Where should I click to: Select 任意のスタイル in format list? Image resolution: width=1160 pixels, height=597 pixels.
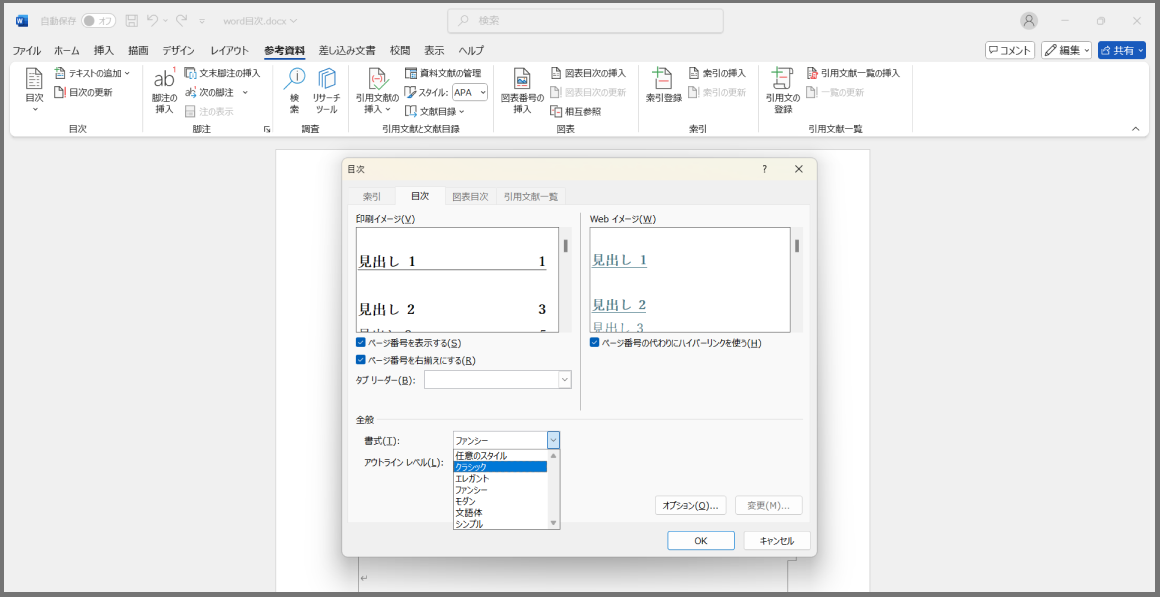coord(500,456)
